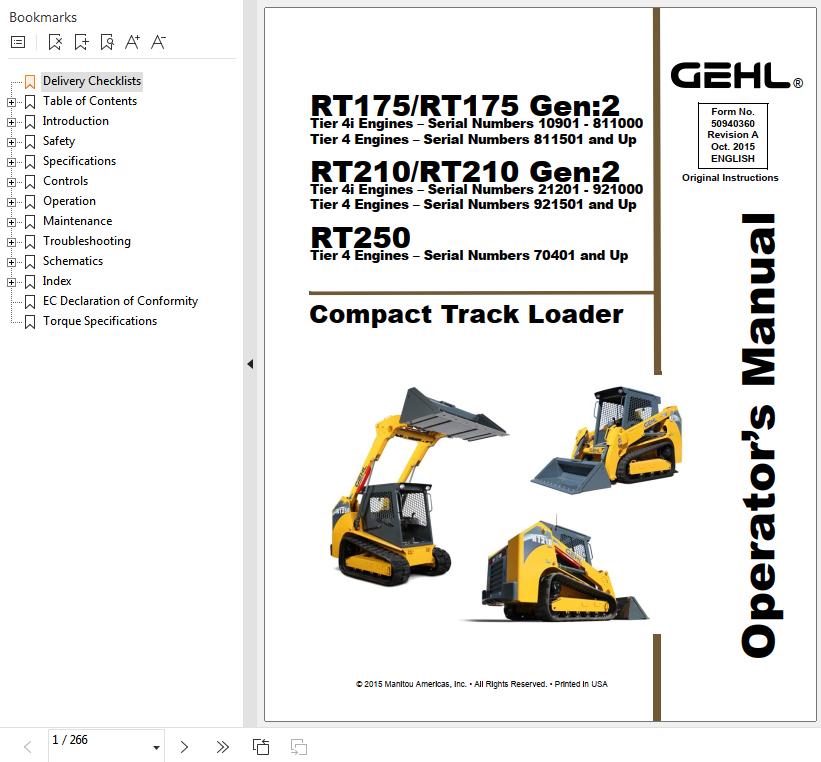Expand the Operation bookmark
Image resolution: width=821 pixels, height=762 pixels.
(x=11, y=202)
